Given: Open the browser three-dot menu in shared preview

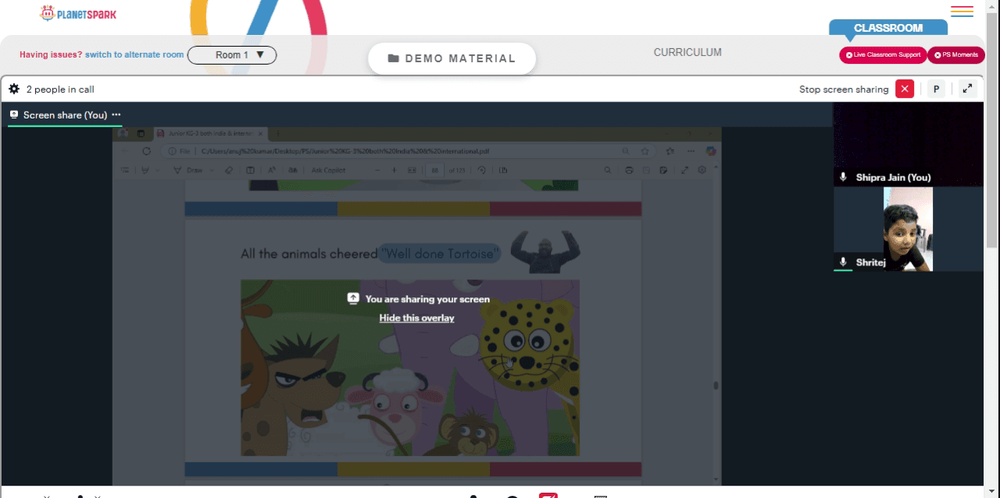Looking at the screenshot, I should coord(691,151).
